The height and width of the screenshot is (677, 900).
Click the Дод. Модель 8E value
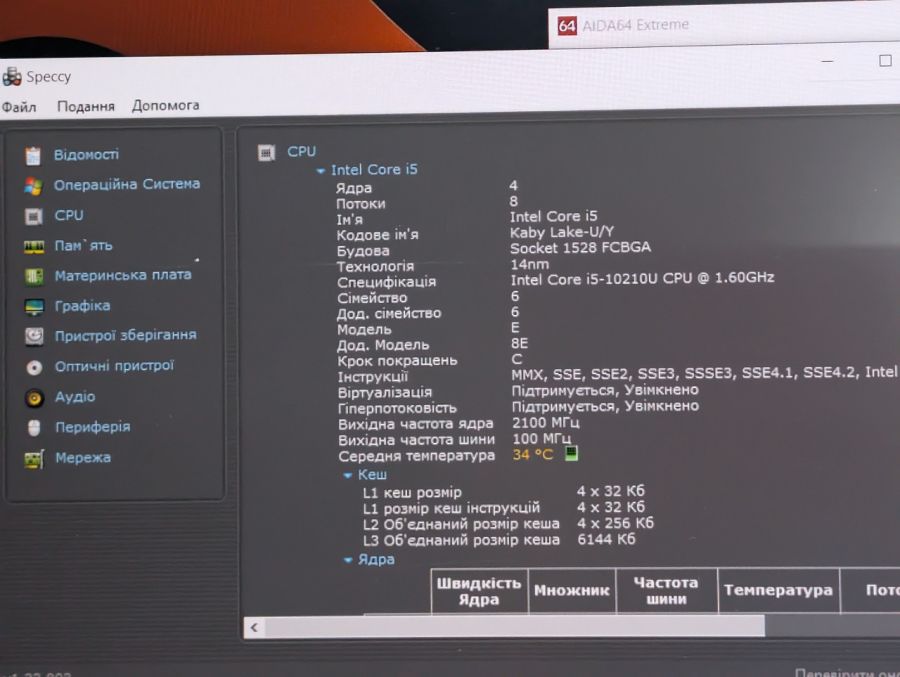[x=519, y=343]
